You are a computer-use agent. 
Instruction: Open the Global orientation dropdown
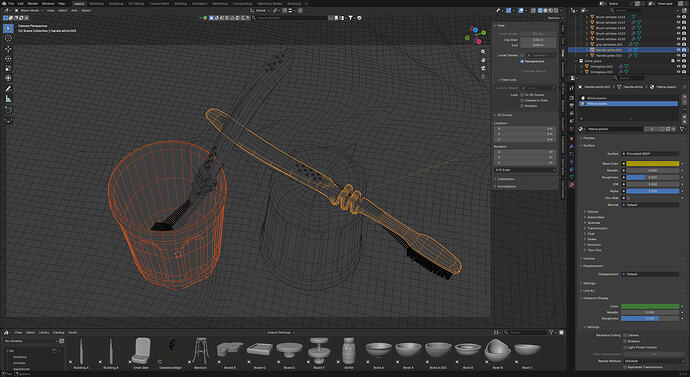(x=261, y=10)
